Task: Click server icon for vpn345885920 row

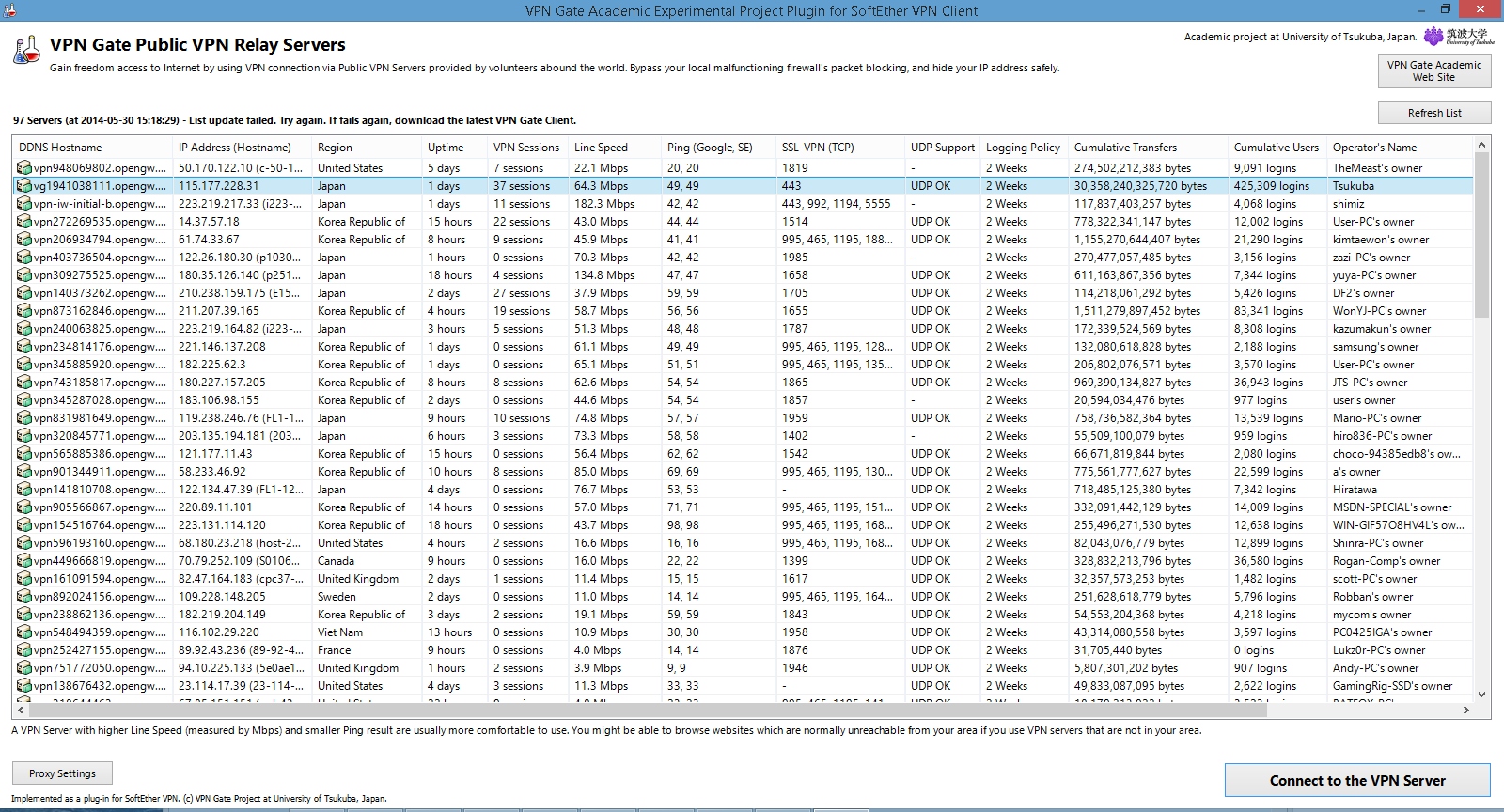Action: click(x=24, y=365)
